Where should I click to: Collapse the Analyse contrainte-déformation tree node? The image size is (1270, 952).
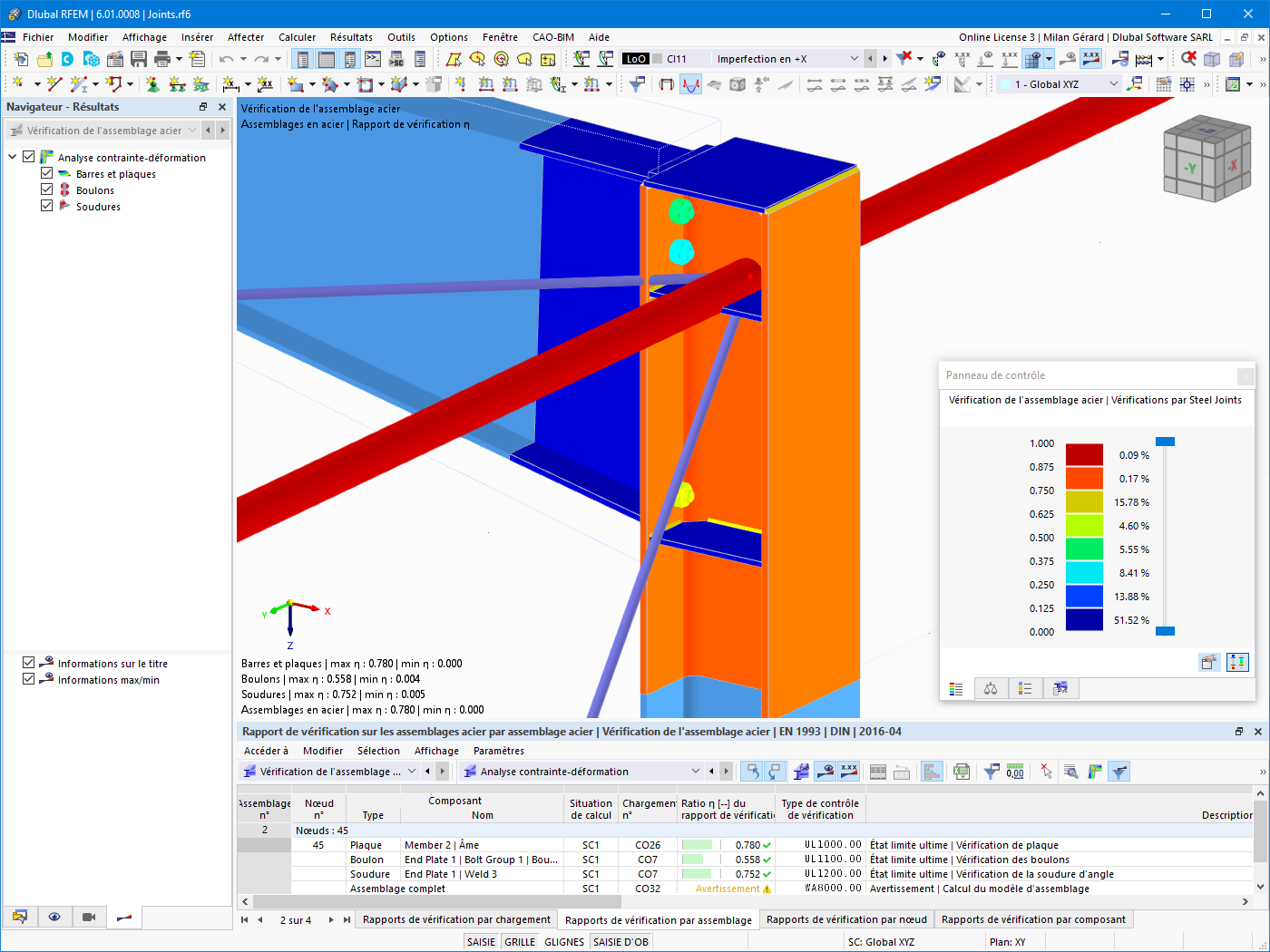point(13,157)
